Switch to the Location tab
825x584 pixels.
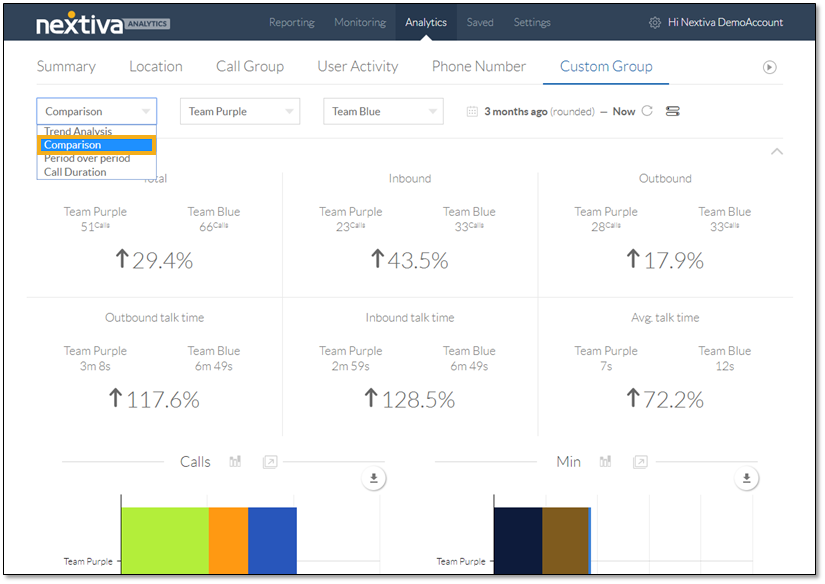click(156, 67)
